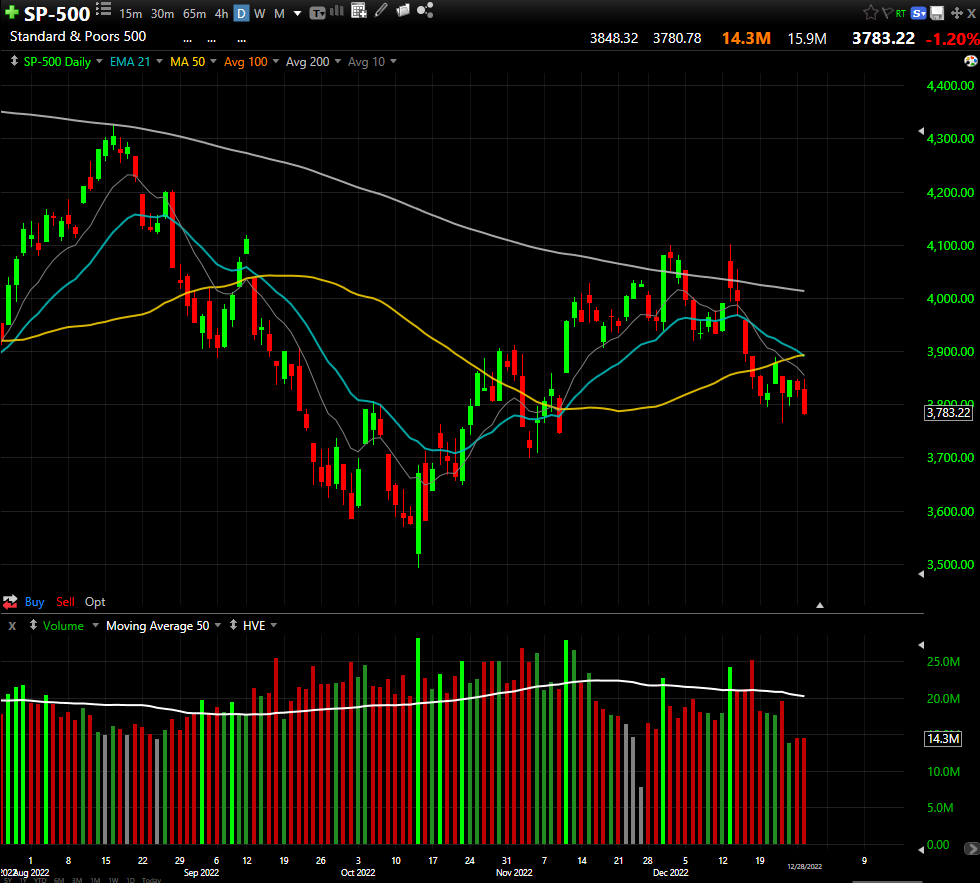Switch to the 65m timeframe
Viewport: 980px width, 883px height.
[194, 13]
